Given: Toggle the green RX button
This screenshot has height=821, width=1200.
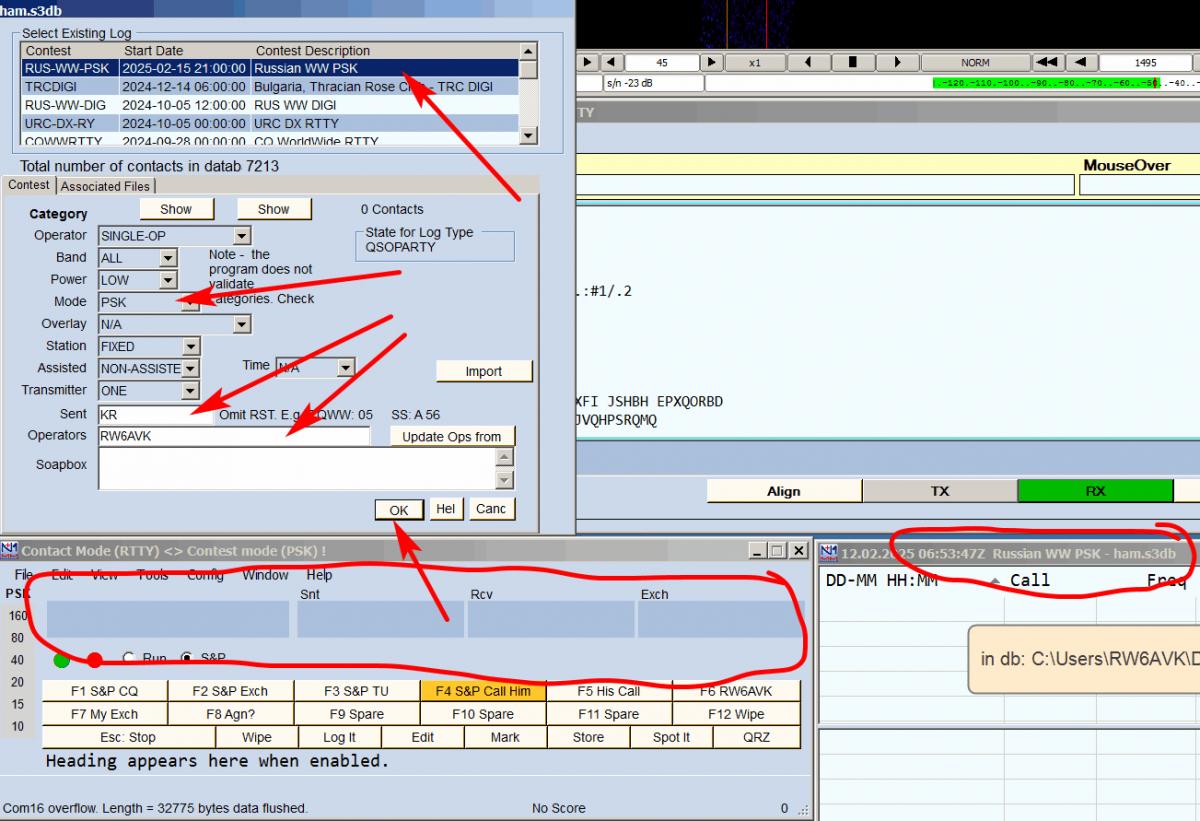Looking at the screenshot, I should point(1095,491).
